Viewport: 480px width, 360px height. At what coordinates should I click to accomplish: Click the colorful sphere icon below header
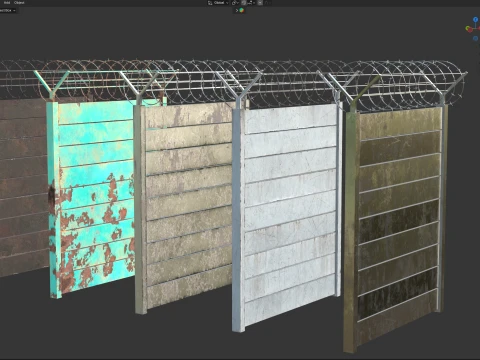(x=242, y=10)
